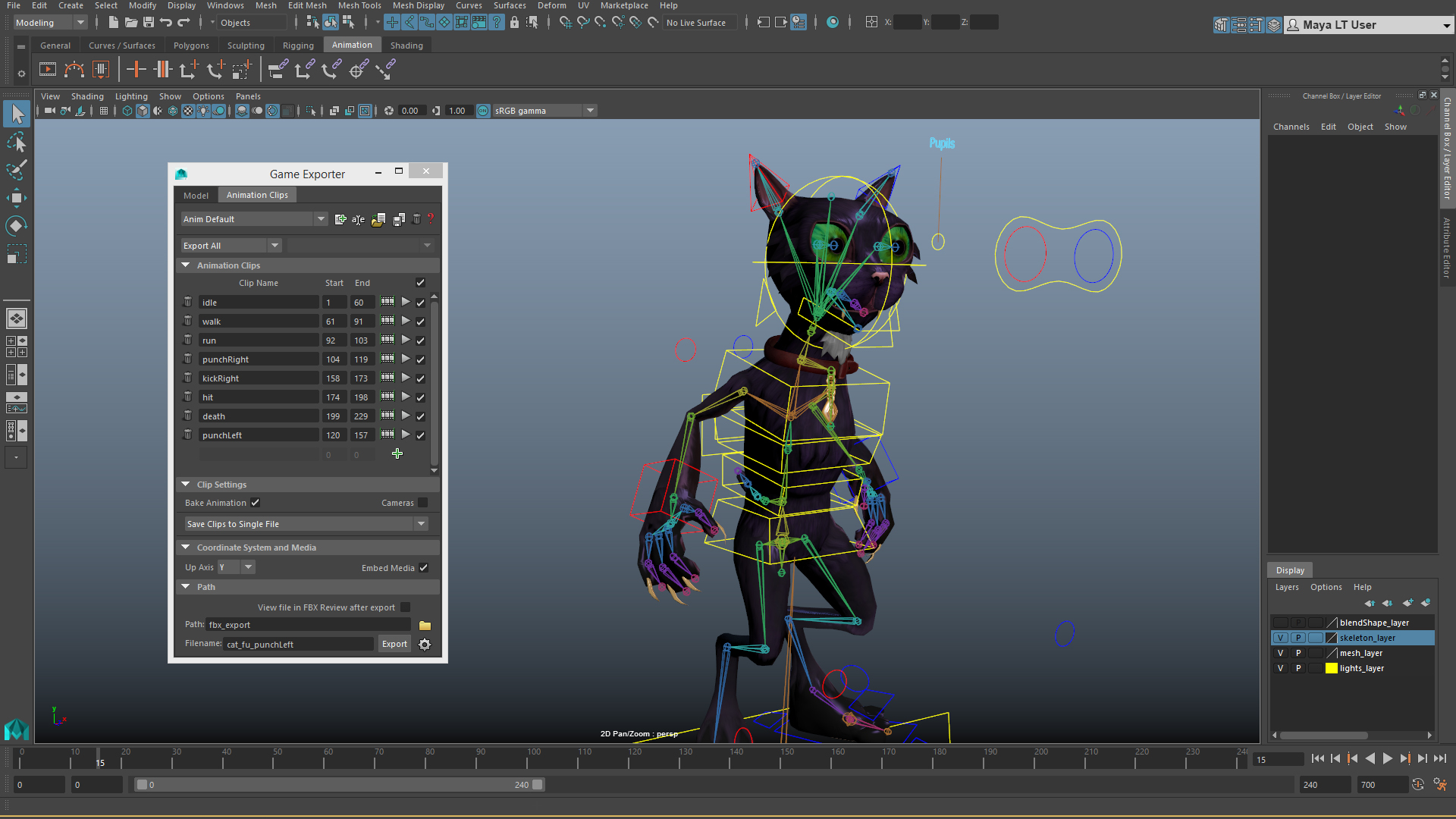Image resolution: width=1456 pixels, height=819 pixels.
Task: Open the Export All dropdown menu
Action: click(x=229, y=245)
